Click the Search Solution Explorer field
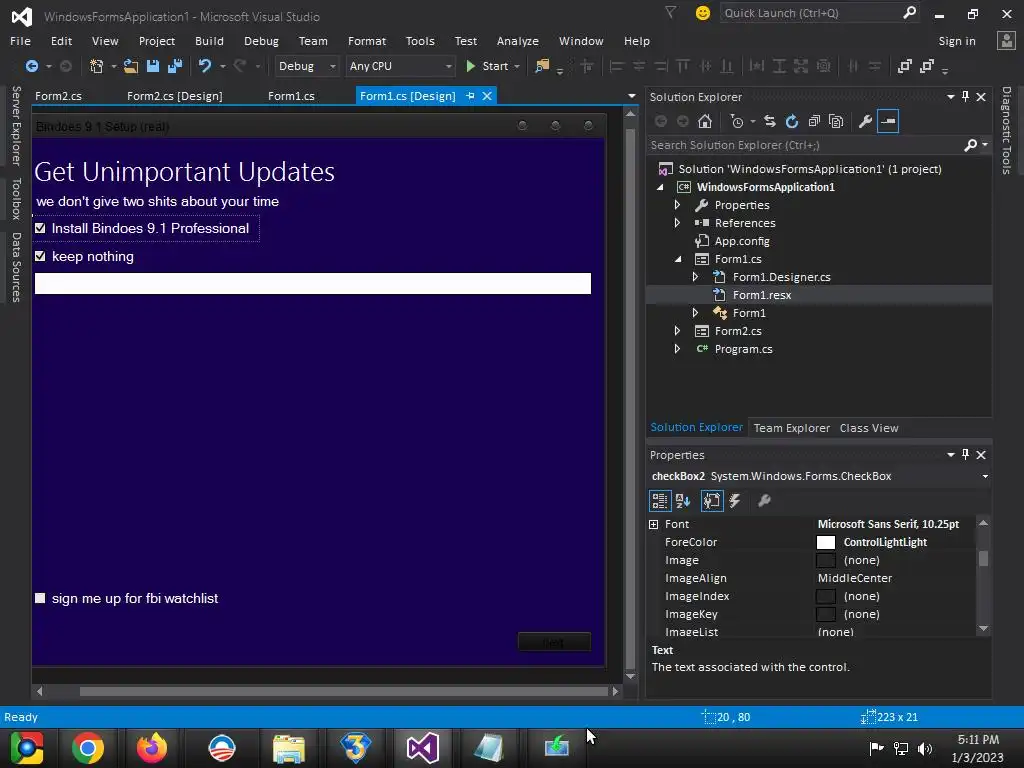The height and width of the screenshot is (768, 1024). click(807, 145)
